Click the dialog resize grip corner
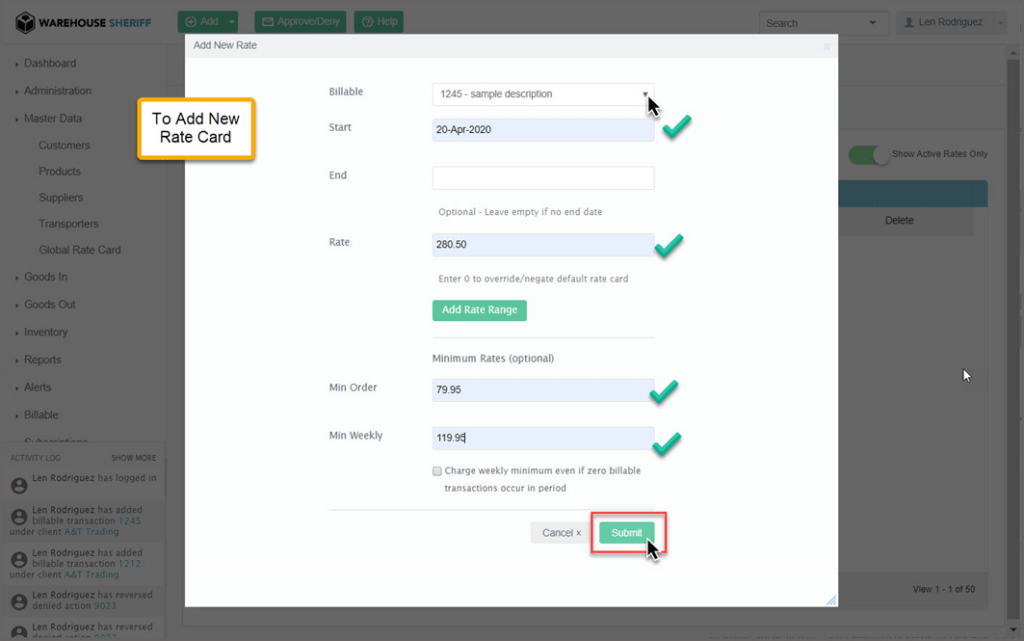 pos(830,599)
